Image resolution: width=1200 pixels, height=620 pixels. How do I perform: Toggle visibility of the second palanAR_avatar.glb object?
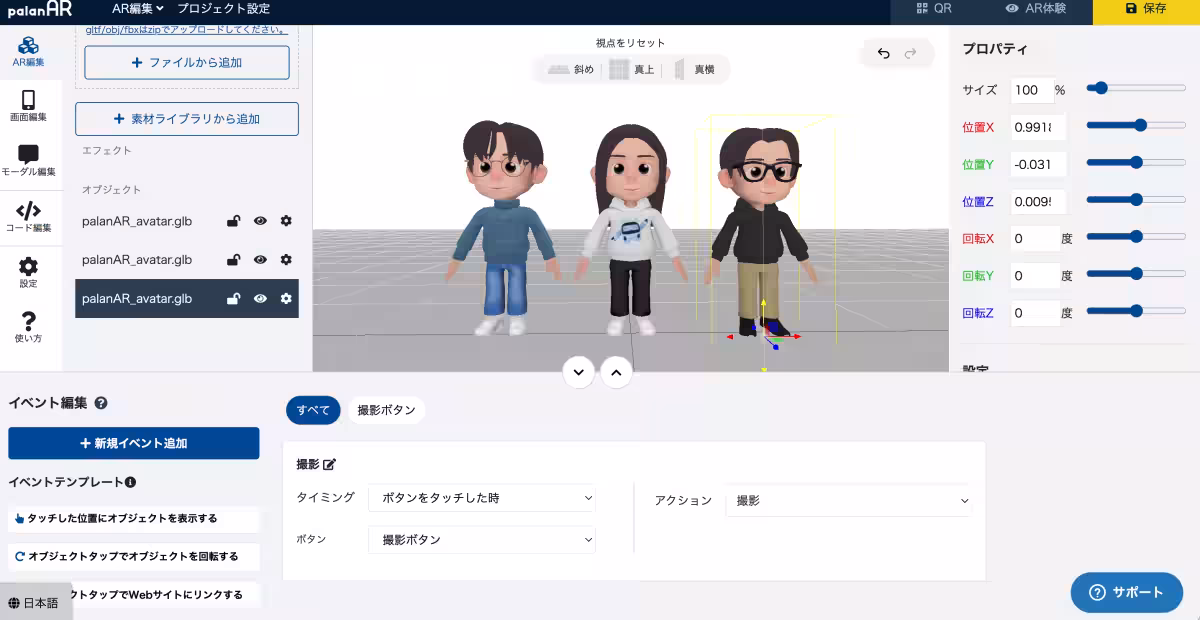[x=260, y=260]
